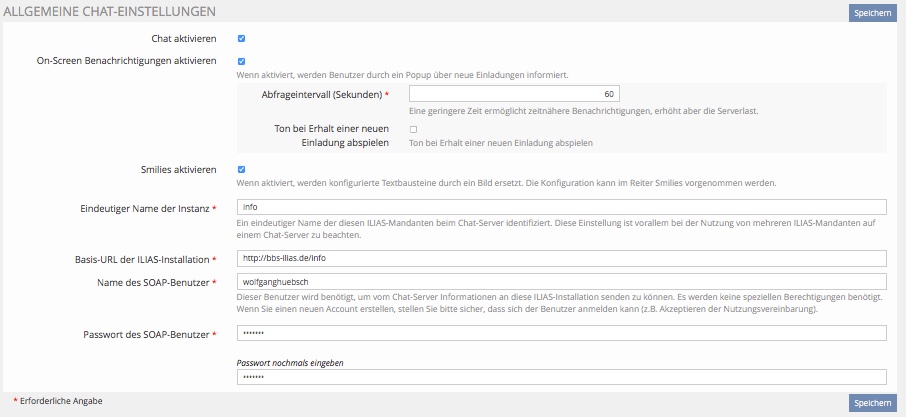
Task: Click the 'Passwort nochmals eingeben' caption text
Action: (x=290, y=362)
